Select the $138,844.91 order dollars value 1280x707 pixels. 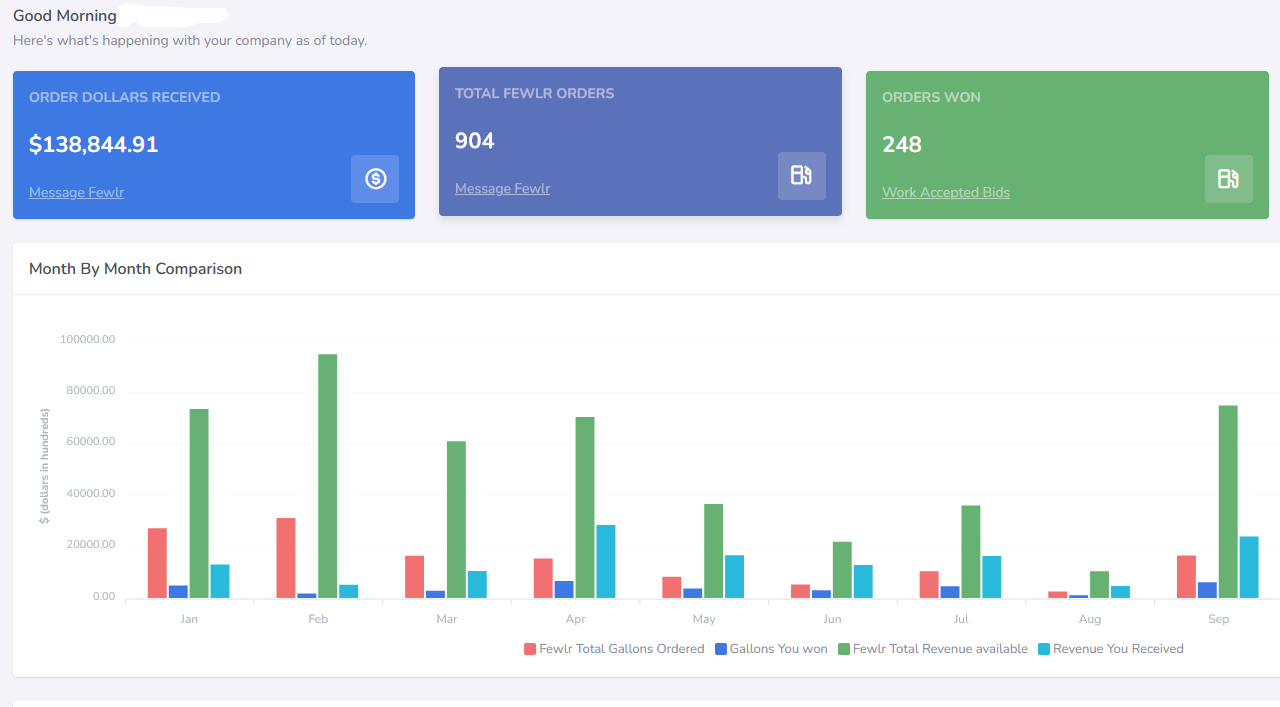[94, 144]
